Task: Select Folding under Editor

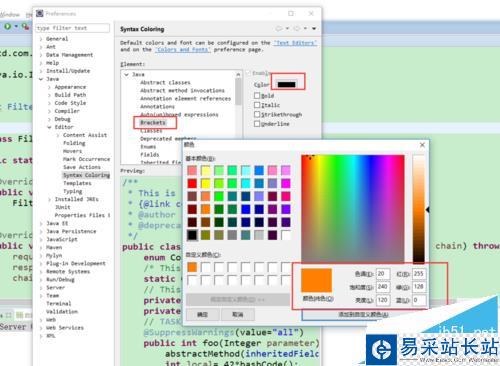Action: 74,143
